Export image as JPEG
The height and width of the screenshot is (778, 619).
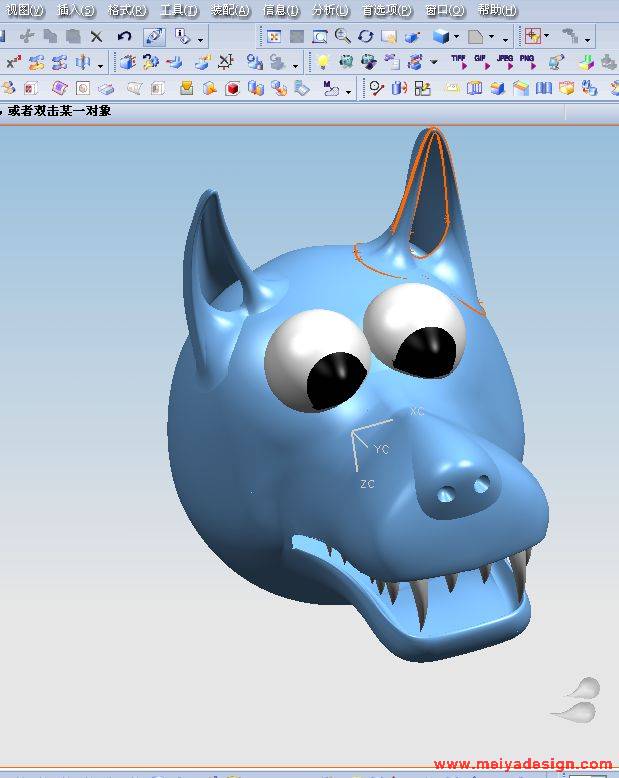click(x=505, y=62)
